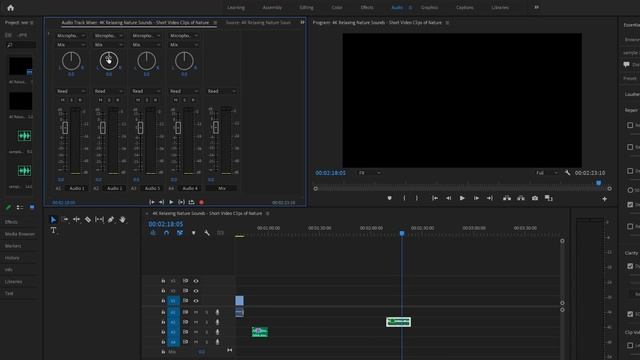Go to In point in Program Monitor
This screenshot has width=640, height=360.
click(x=435, y=198)
